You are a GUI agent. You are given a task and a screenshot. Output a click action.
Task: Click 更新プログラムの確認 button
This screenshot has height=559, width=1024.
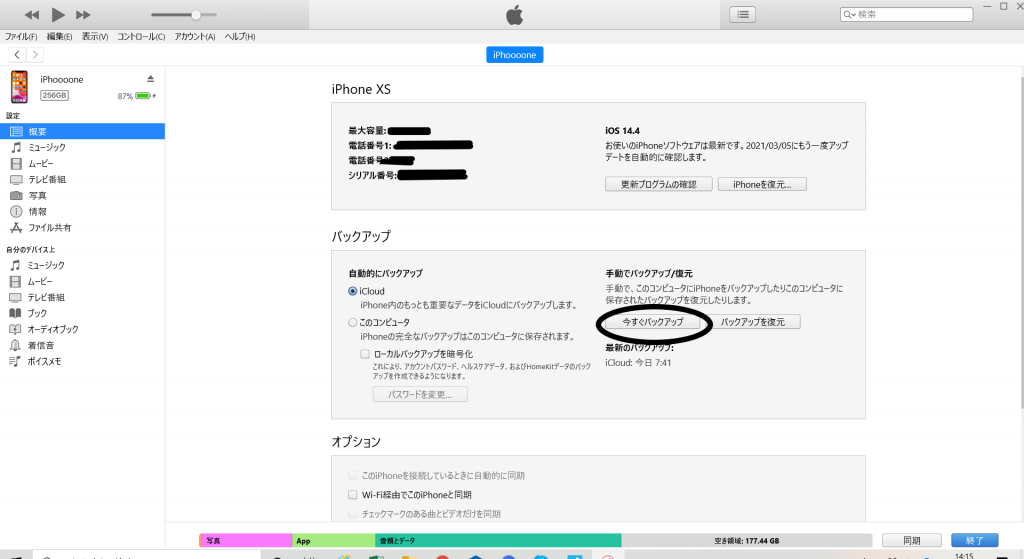[x=658, y=184]
